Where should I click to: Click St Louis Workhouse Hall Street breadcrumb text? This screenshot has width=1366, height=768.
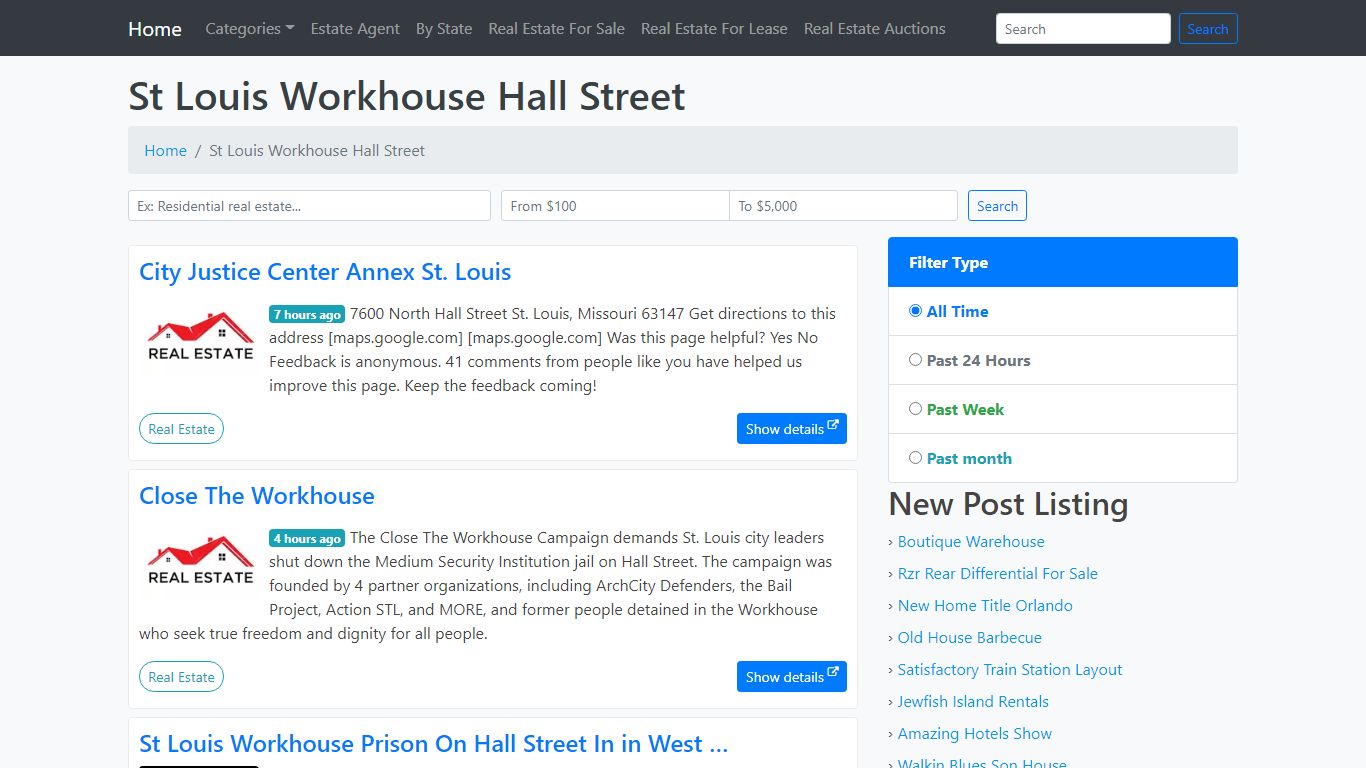click(x=317, y=150)
